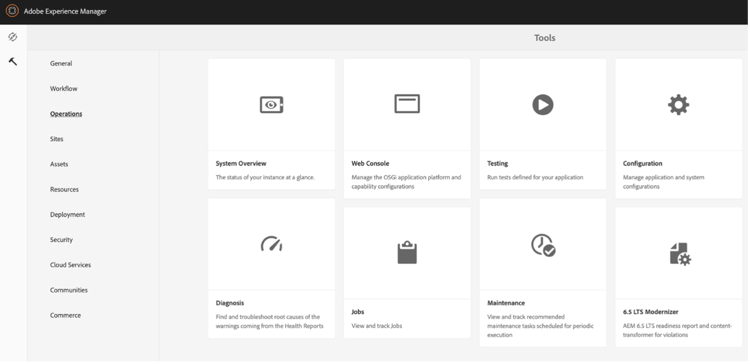Select General in the Tools sidebar
The height and width of the screenshot is (364, 750).
point(61,63)
